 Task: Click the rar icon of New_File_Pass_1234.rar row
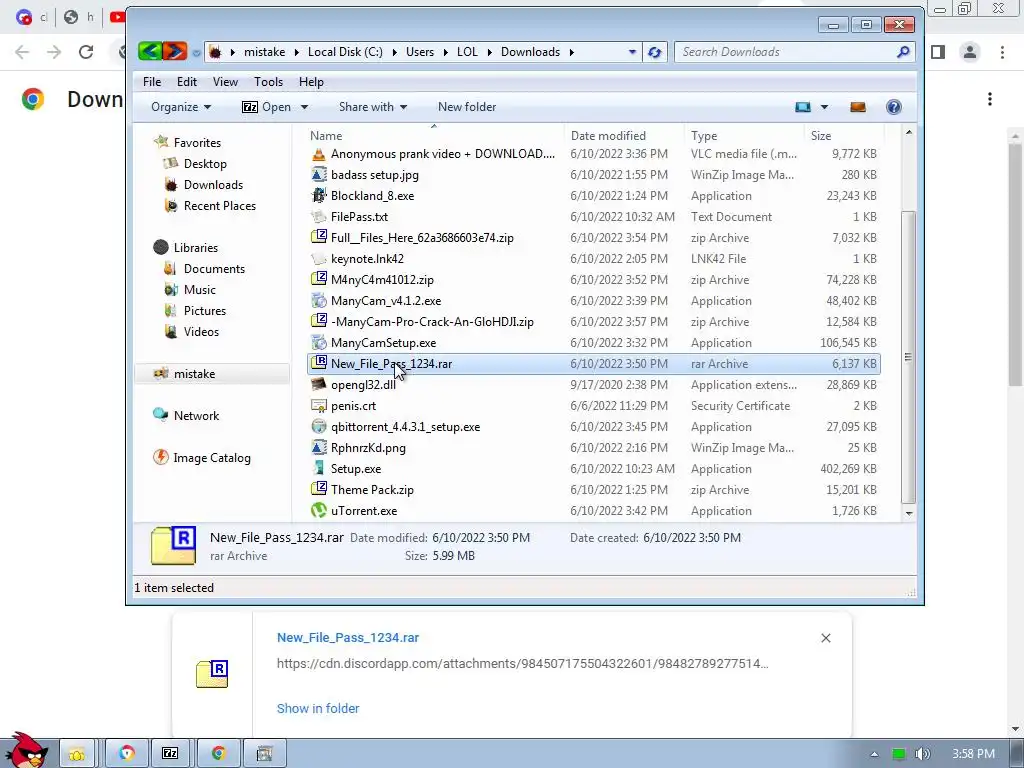(319, 363)
